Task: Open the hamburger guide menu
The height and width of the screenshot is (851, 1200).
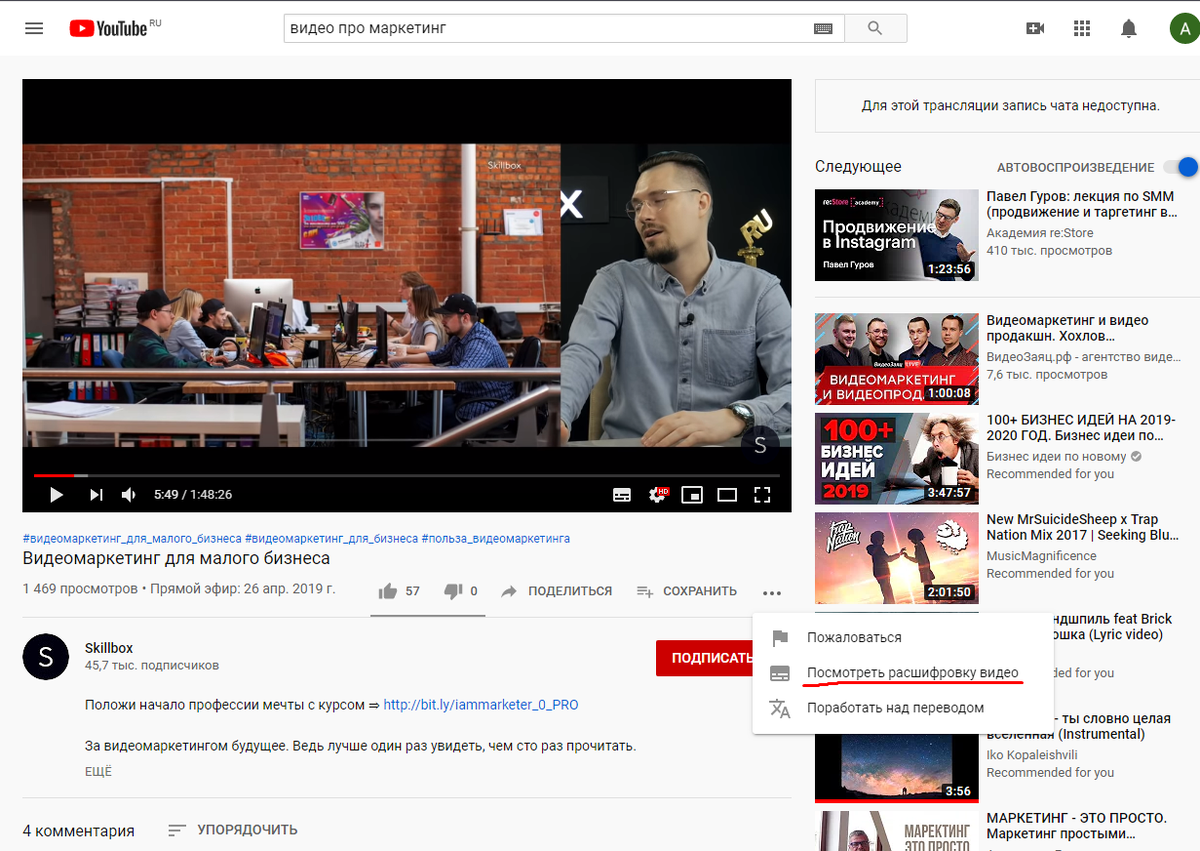Action: click(34, 28)
